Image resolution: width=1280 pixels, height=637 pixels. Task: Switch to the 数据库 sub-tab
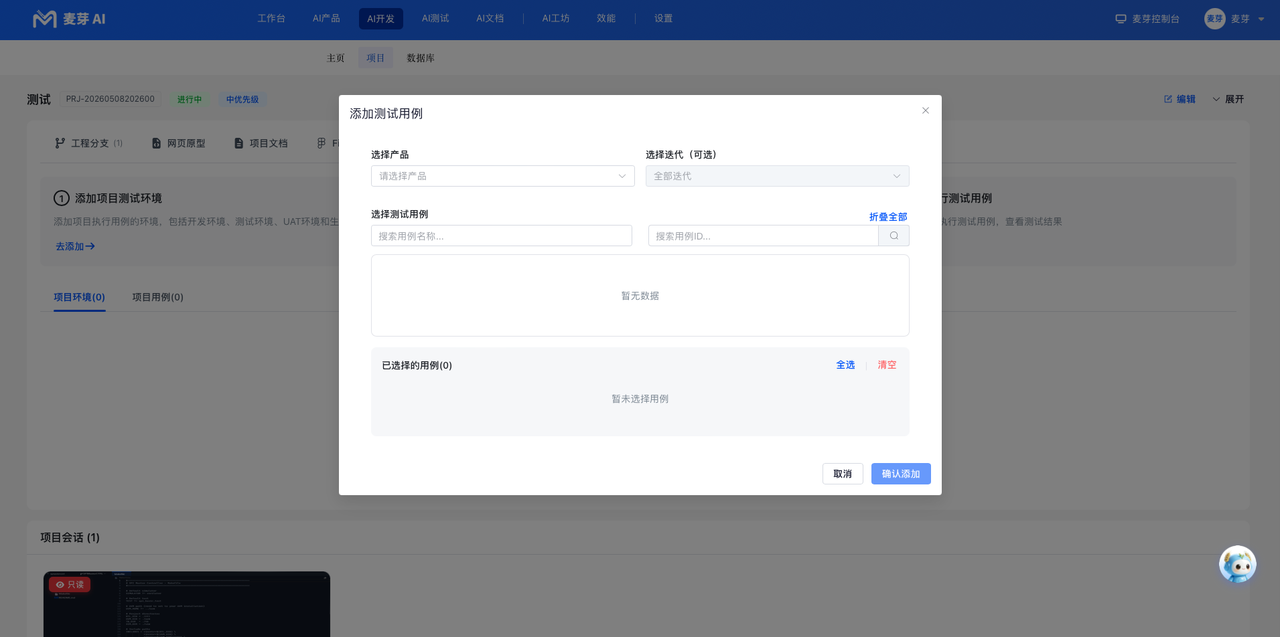pyautogui.click(x=421, y=58)
